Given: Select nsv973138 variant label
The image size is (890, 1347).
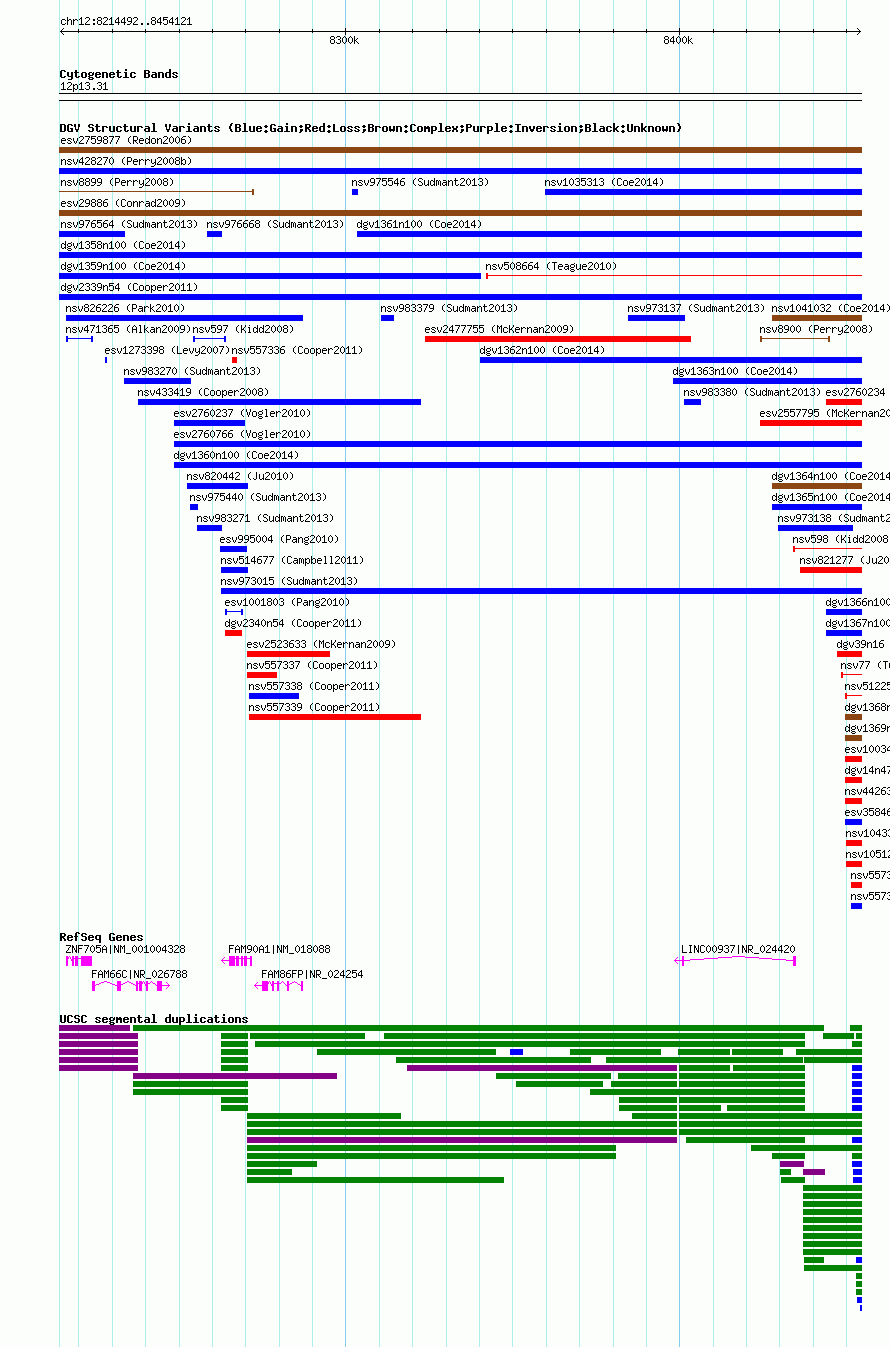Looking at the screenshot, I should pyautogui.click(x=833, y=518).
